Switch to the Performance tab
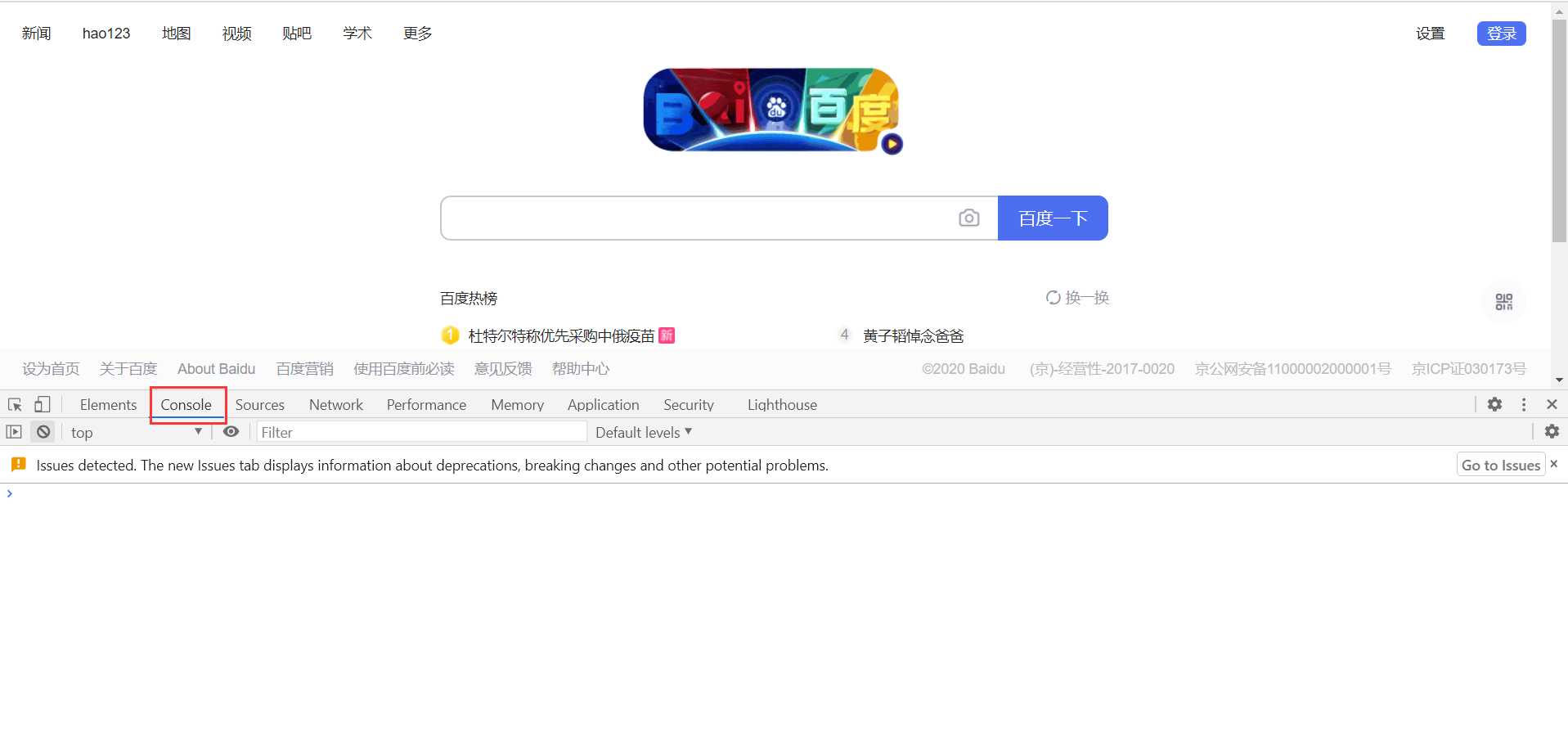 [x=426, y=405]
